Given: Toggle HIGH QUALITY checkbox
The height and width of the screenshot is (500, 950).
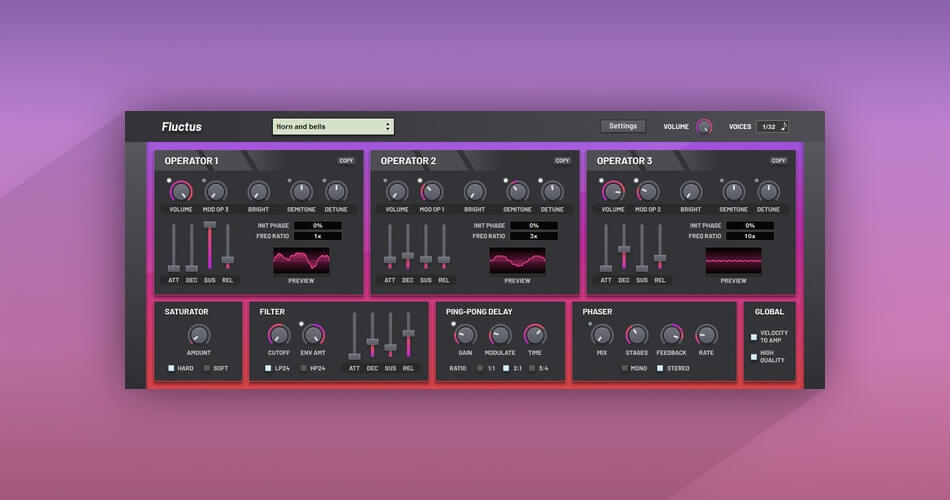Looking at the screenshot, I should click(x=754, y=357).
